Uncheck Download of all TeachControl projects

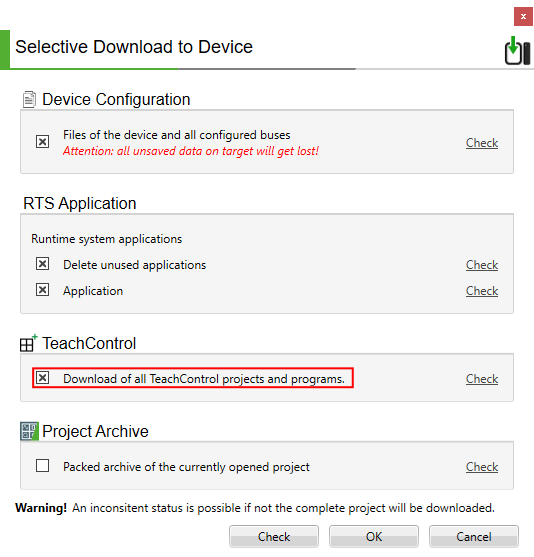tap(42, 378)
